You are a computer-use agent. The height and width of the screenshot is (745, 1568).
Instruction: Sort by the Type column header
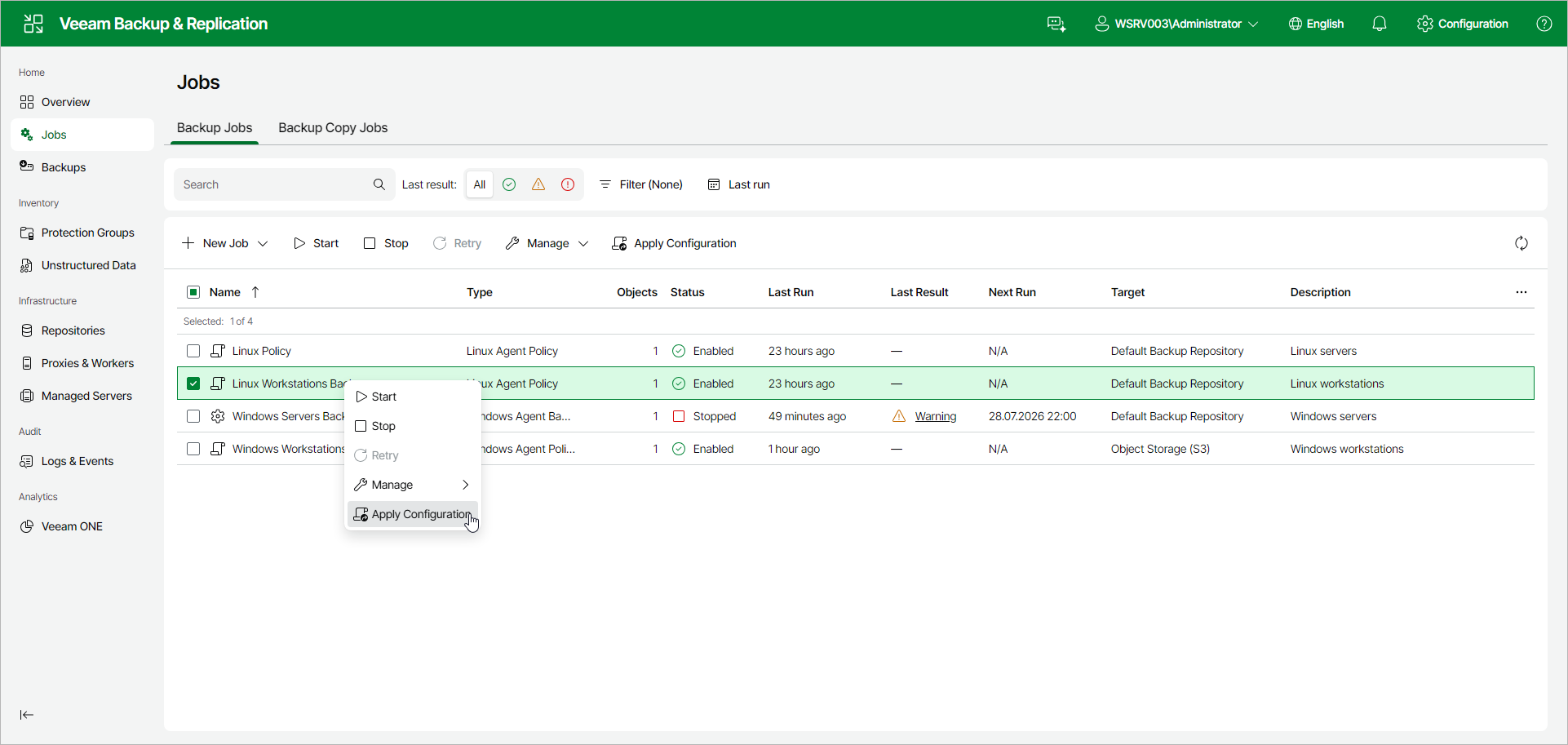click(x=480, y=292)
